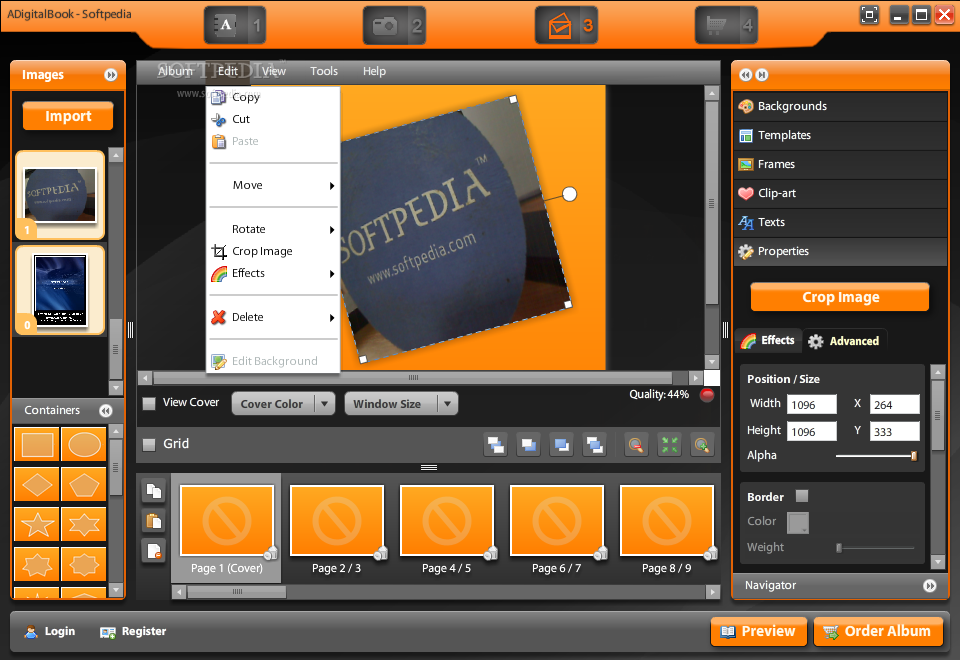Click the orange Crop Image button
Viewport: 960px width, 660px height.
pyautogui.click(x=840, y=297)
